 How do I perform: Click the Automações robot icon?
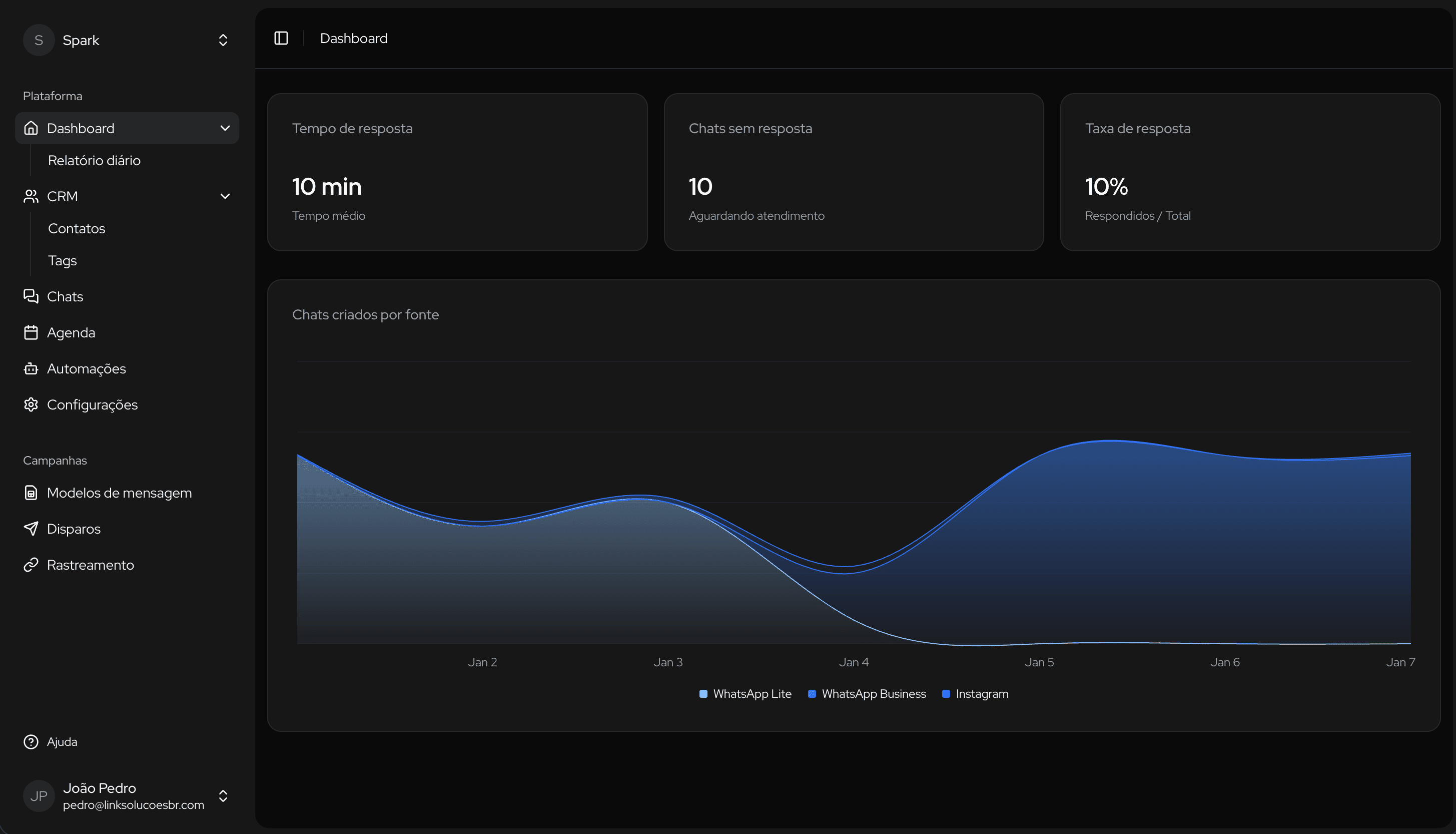(31, 369)
